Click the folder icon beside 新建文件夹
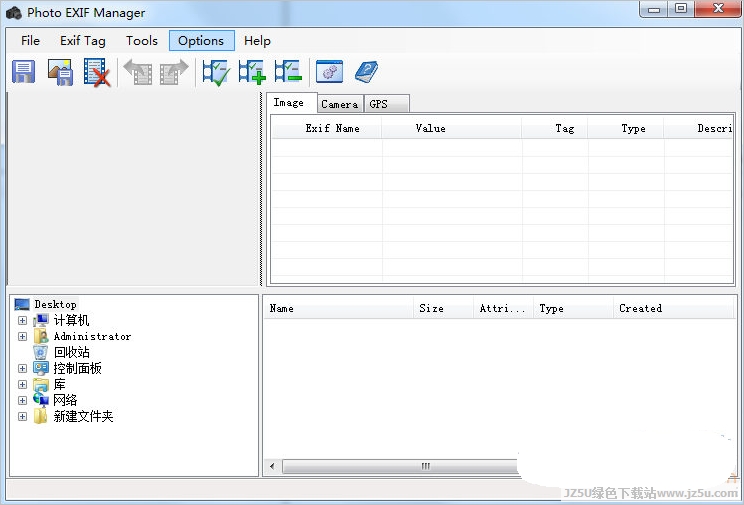 pos(41,416)
